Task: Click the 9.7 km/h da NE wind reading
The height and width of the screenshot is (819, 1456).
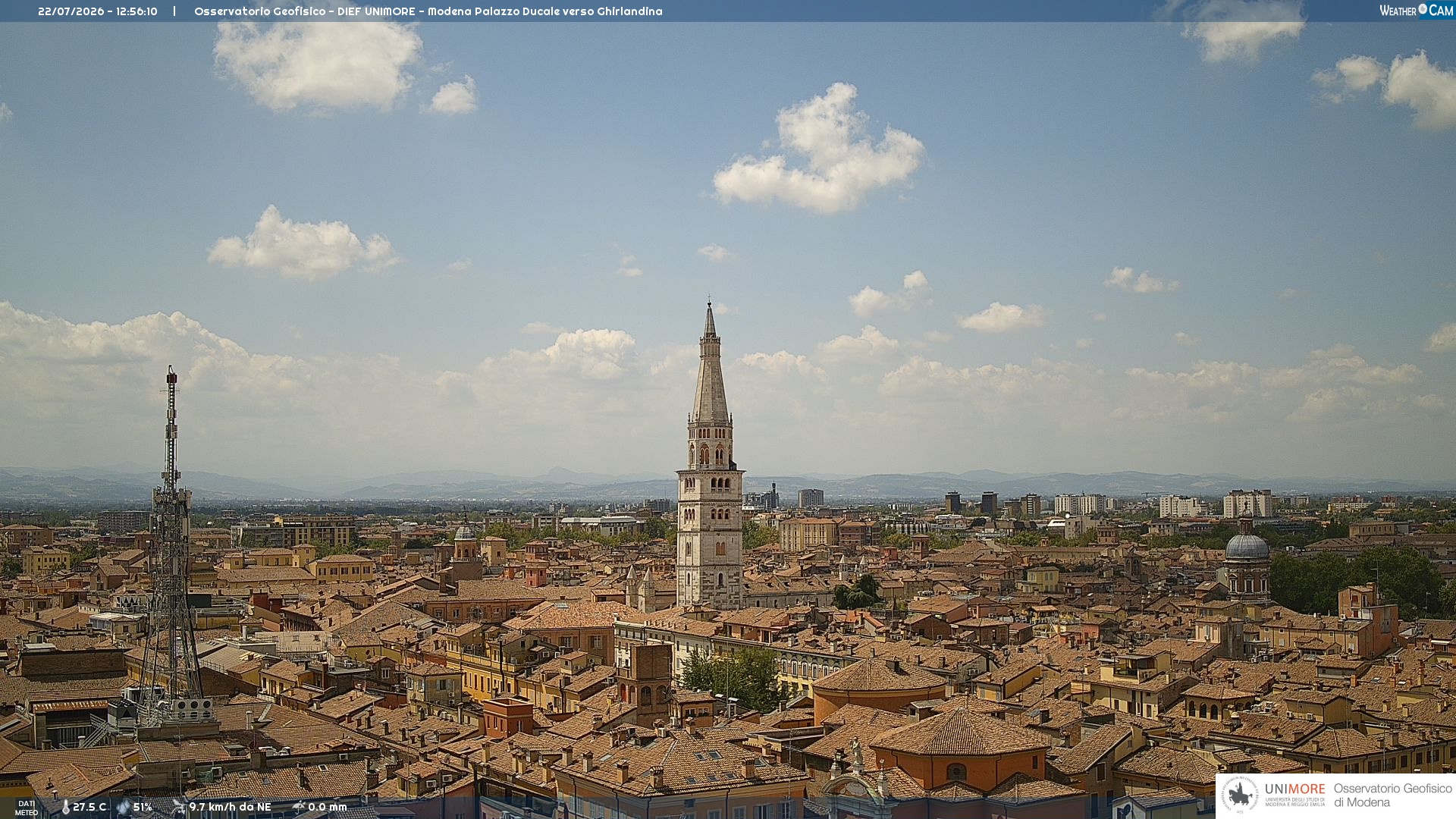Action: pyautogui.click(x=230, y=808)
